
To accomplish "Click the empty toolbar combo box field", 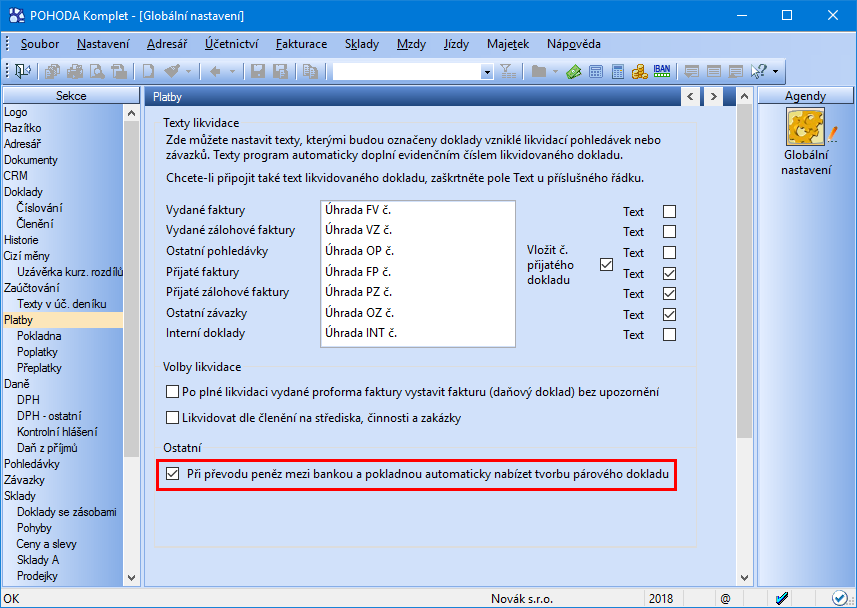I will coord(407,72).
